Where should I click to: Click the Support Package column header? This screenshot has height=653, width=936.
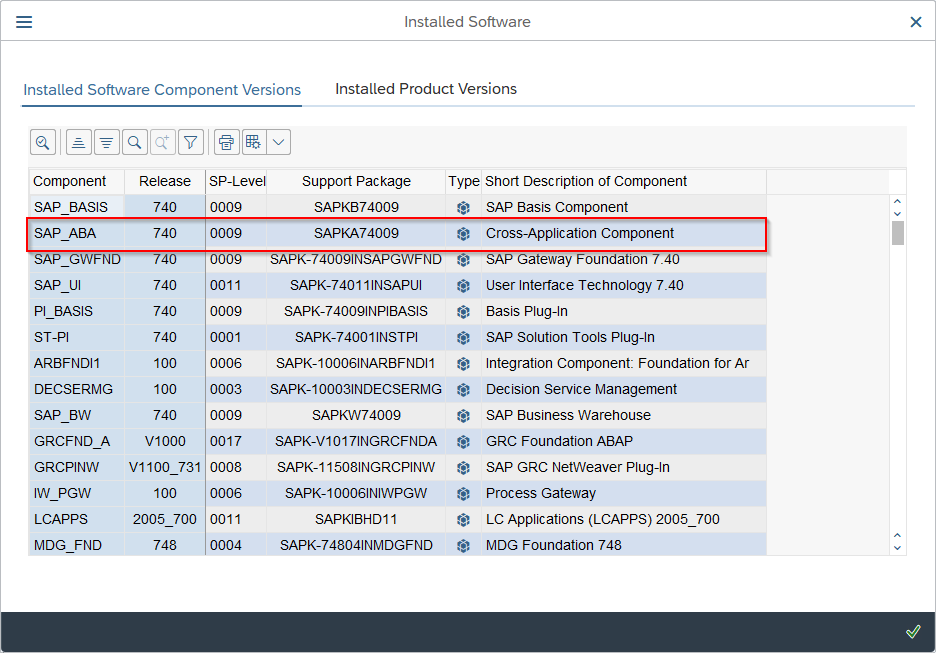[356, 182]
